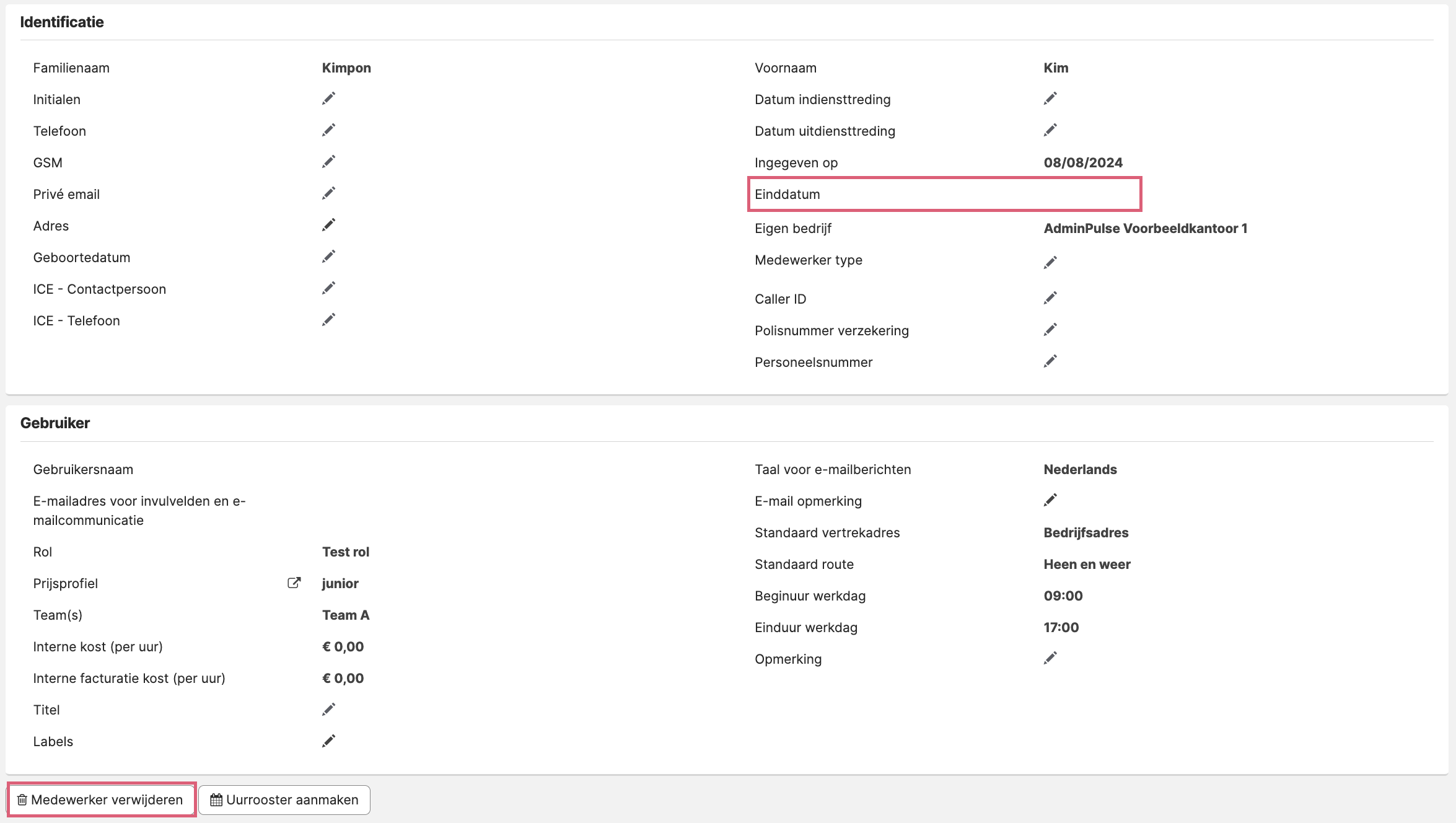Click the Privé email pencil icon
The image size is (1456, 823).
(328, 193)
